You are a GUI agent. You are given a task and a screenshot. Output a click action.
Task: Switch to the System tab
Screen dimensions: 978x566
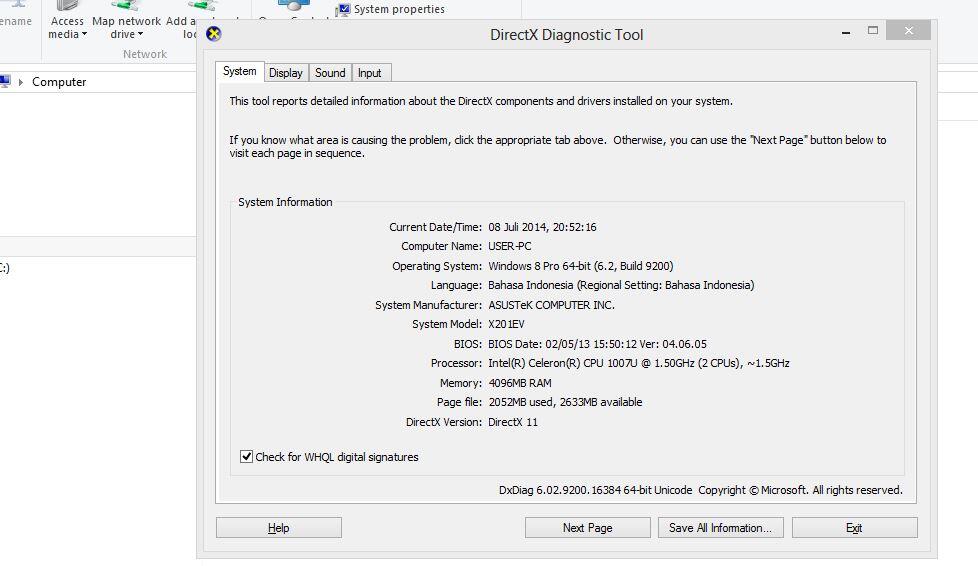point(240,71)
